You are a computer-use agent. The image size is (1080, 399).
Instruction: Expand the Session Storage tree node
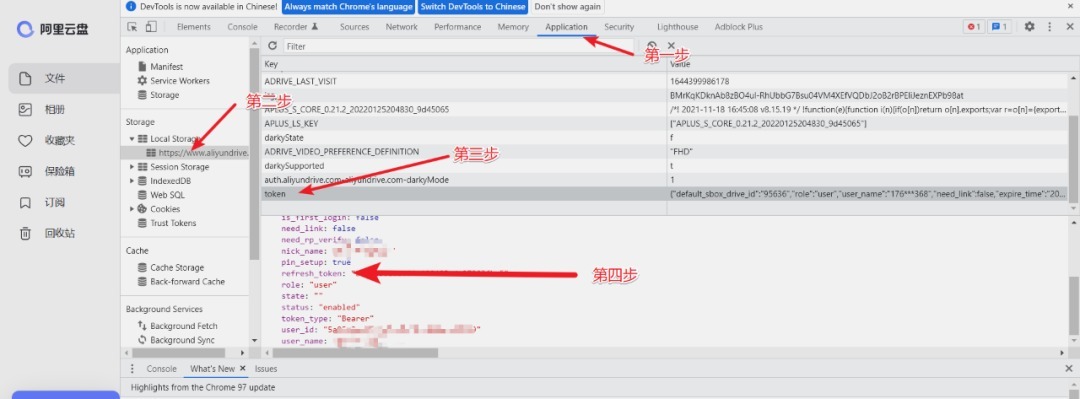(x=132, y=167)
